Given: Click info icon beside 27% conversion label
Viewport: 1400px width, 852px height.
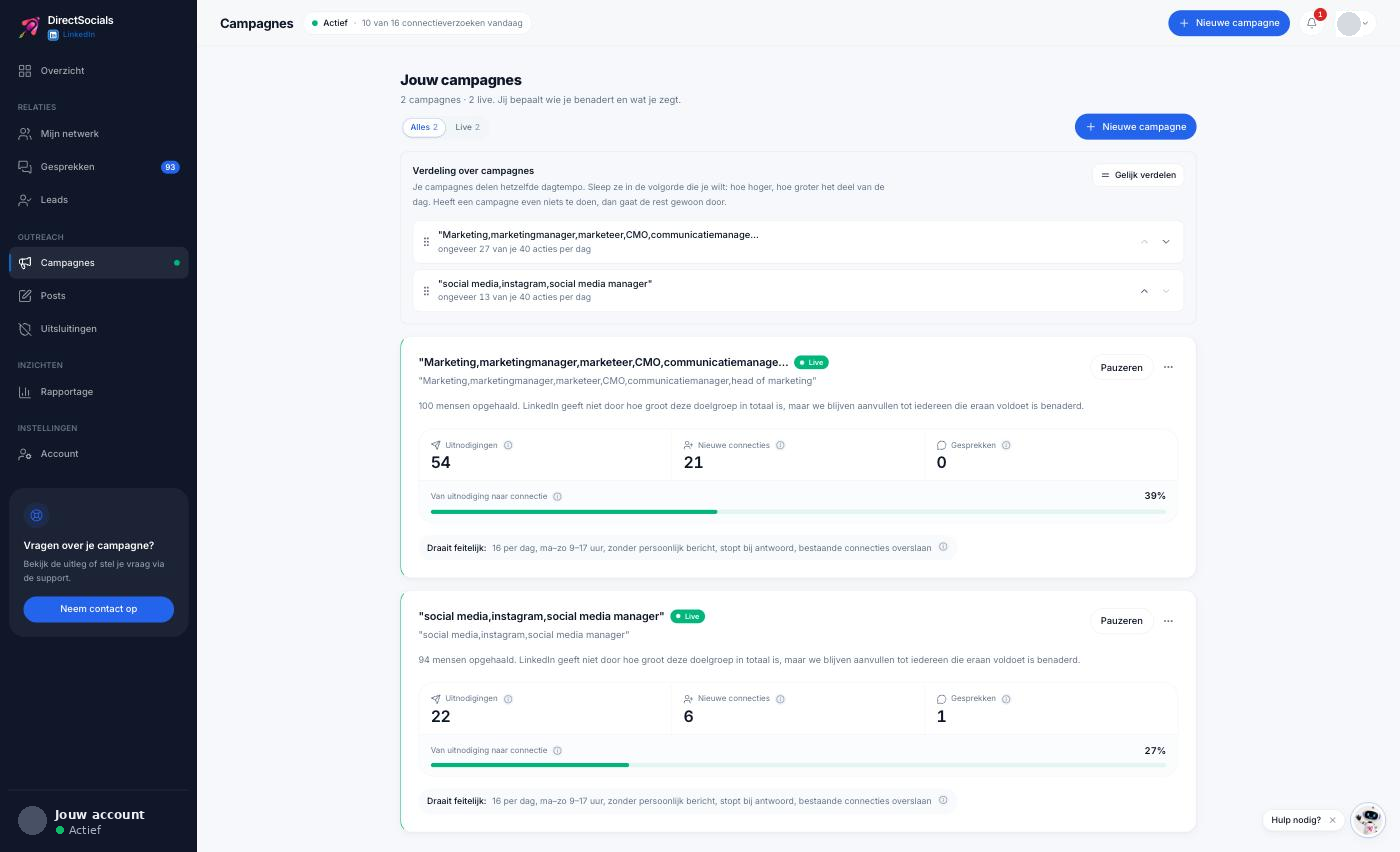Looking at the screenshot, I should 557,751.
